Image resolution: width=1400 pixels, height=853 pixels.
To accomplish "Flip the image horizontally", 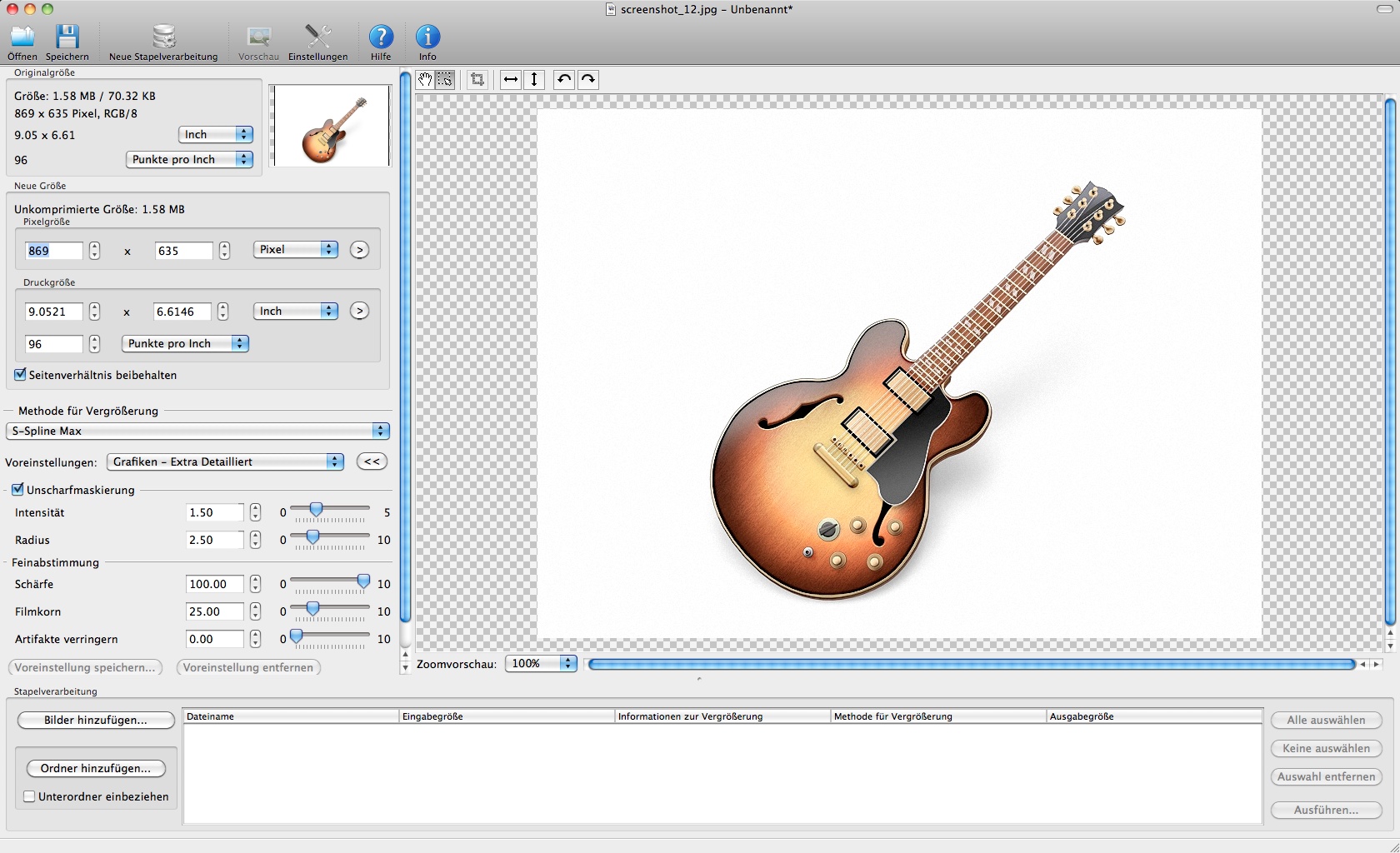I will click(510, 79).
